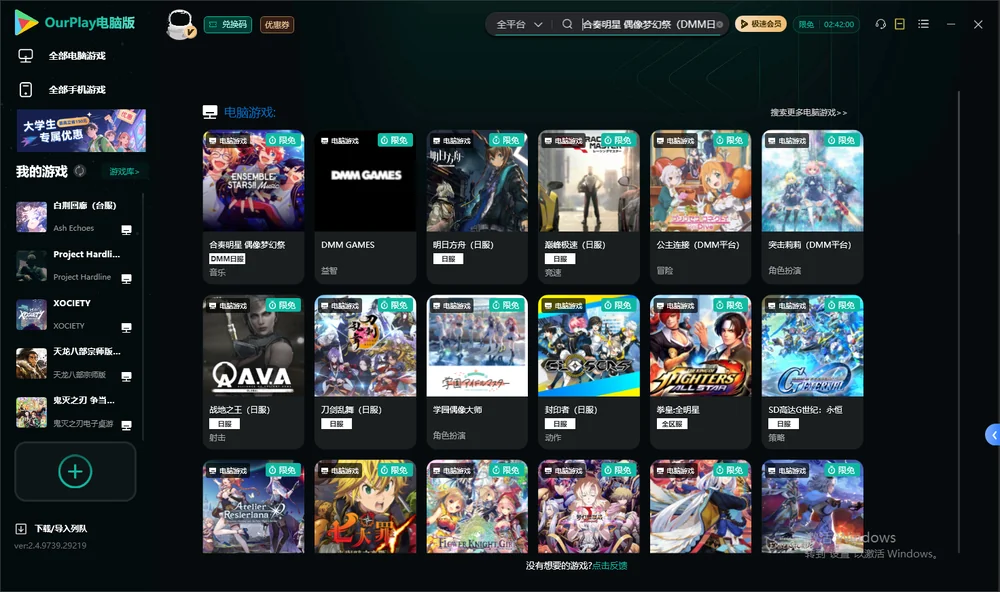
Task: Click the 日服 tag under 明日方舟
Action: point(448,259)
